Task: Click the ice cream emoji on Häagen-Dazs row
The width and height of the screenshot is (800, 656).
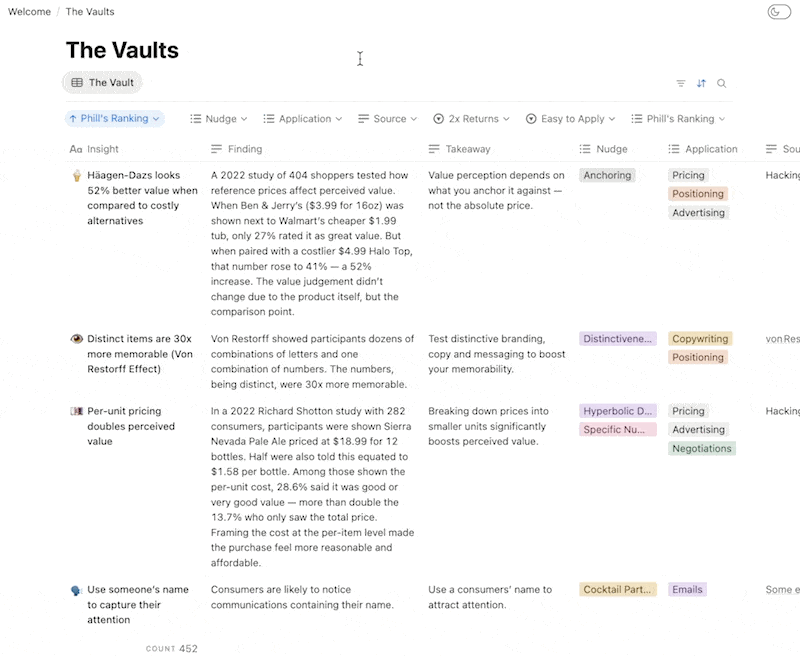Action: pos(76,176)
